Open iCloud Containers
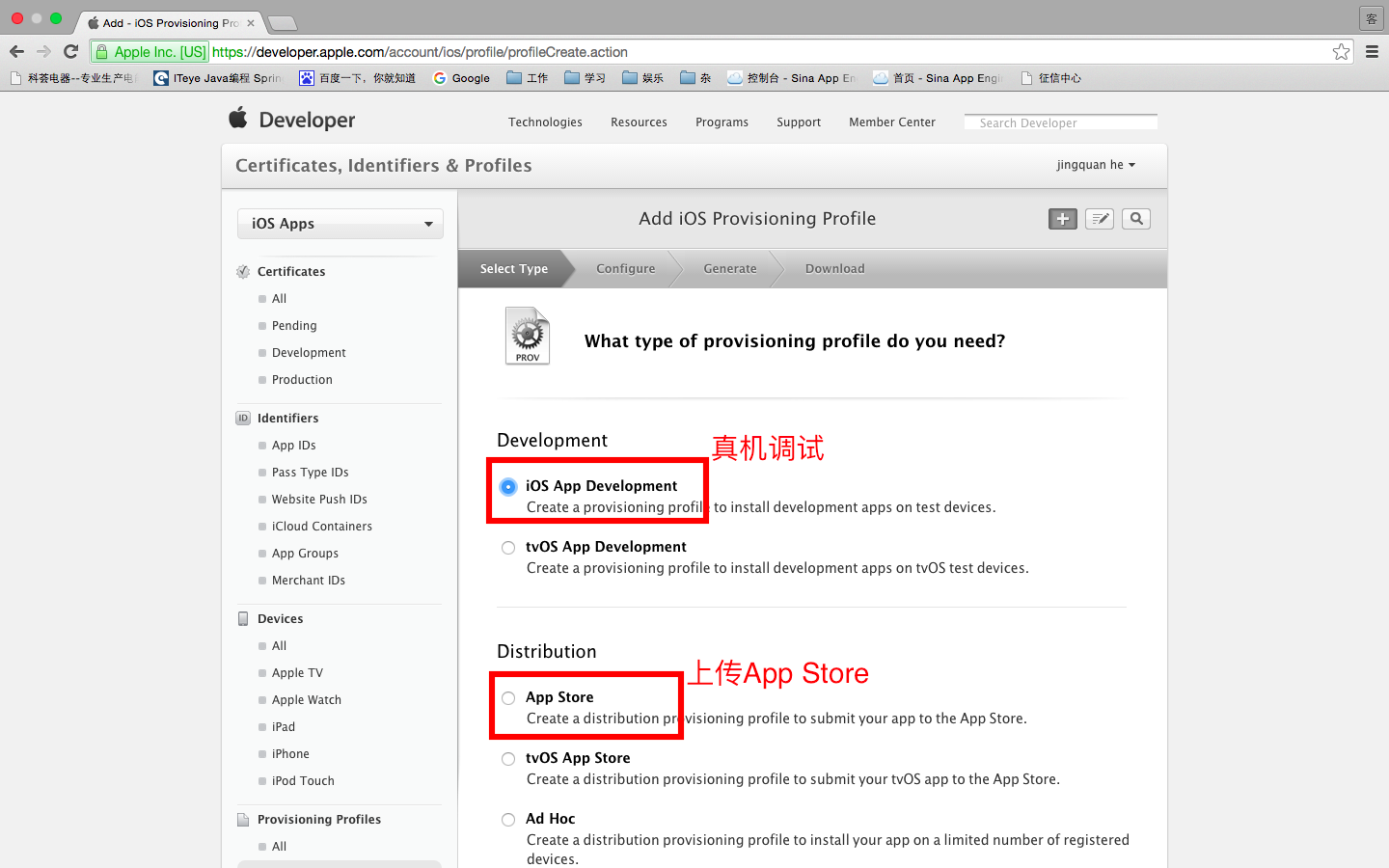 (x=321, y=527)
